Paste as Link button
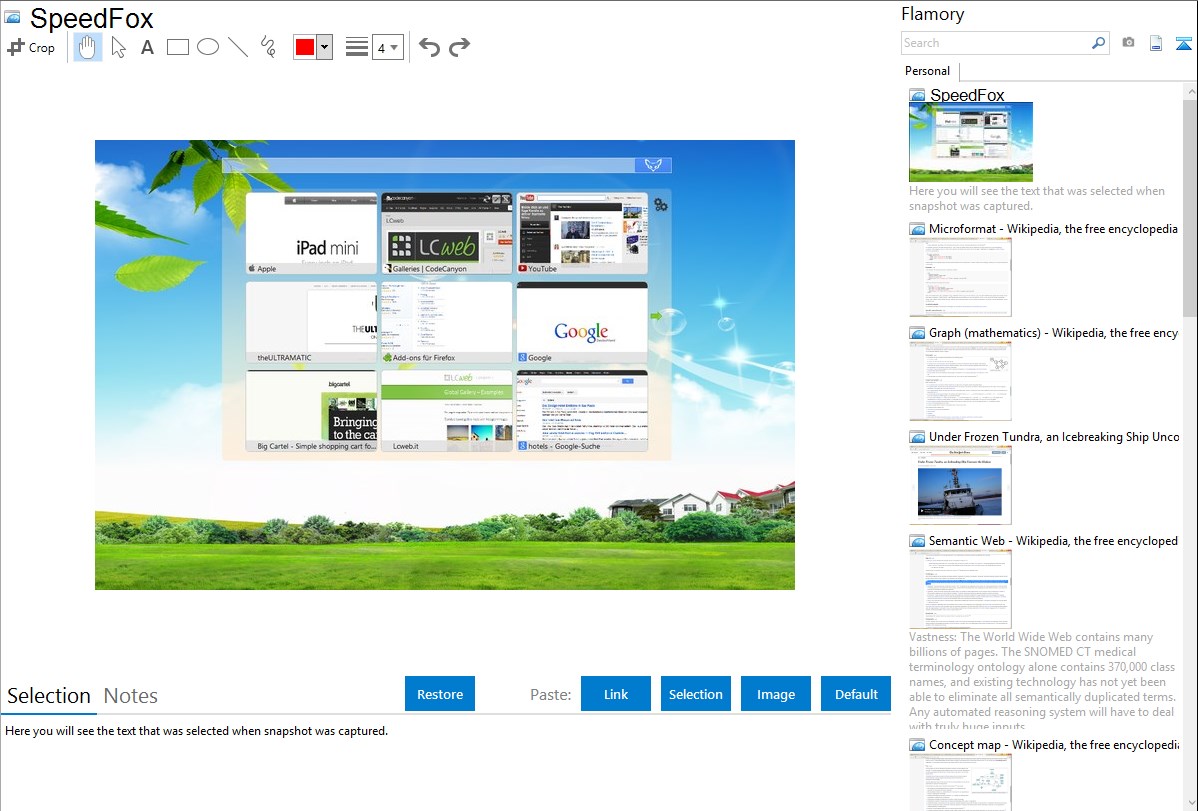Image resolution: width=1198 pixels, height=811 pixels. tap(616, 694)
